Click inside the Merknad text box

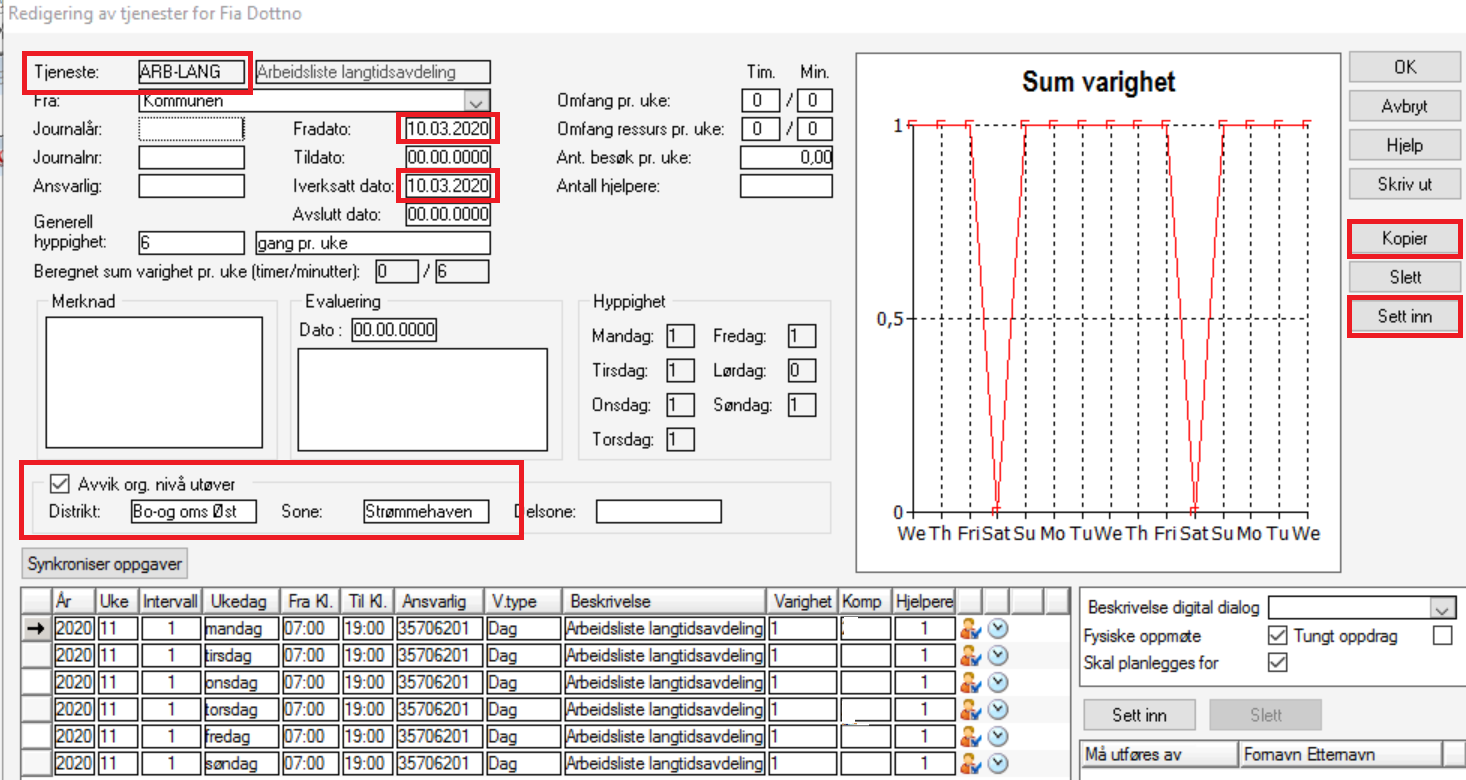(155, 383)
